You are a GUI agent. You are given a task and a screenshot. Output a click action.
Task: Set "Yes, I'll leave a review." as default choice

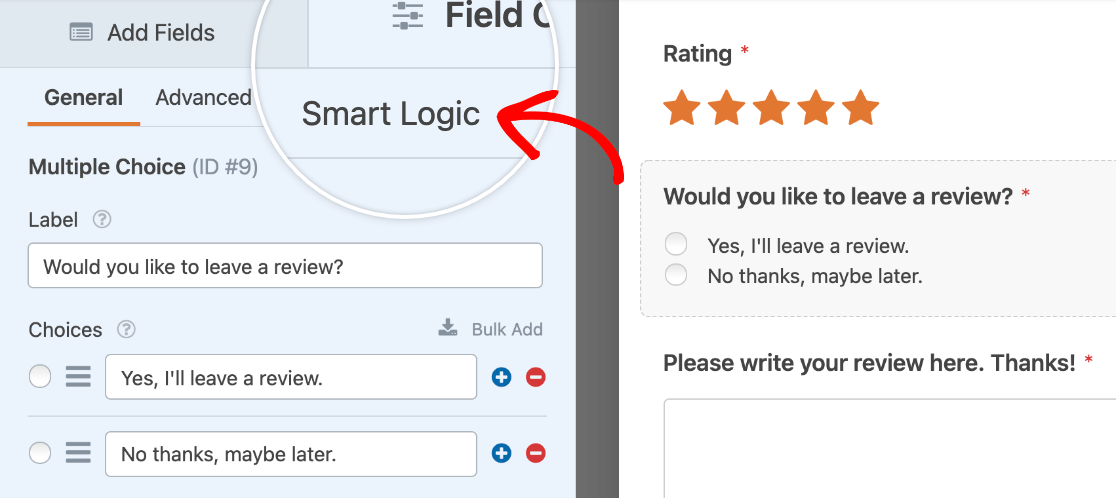[40, 377]
